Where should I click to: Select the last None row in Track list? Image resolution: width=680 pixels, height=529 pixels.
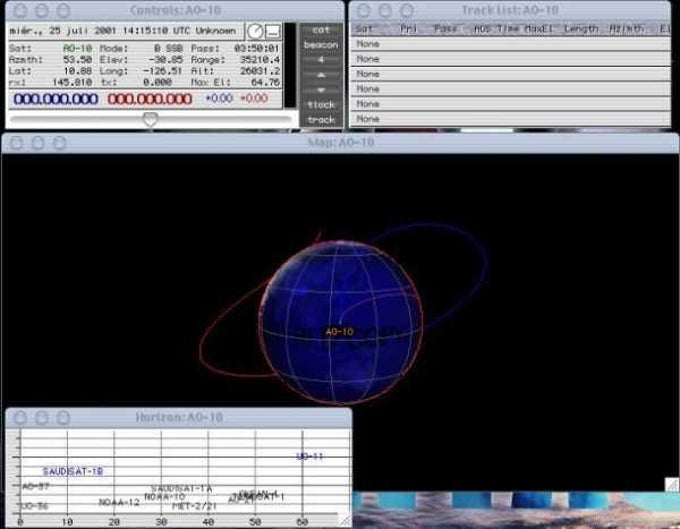[510, 119]
